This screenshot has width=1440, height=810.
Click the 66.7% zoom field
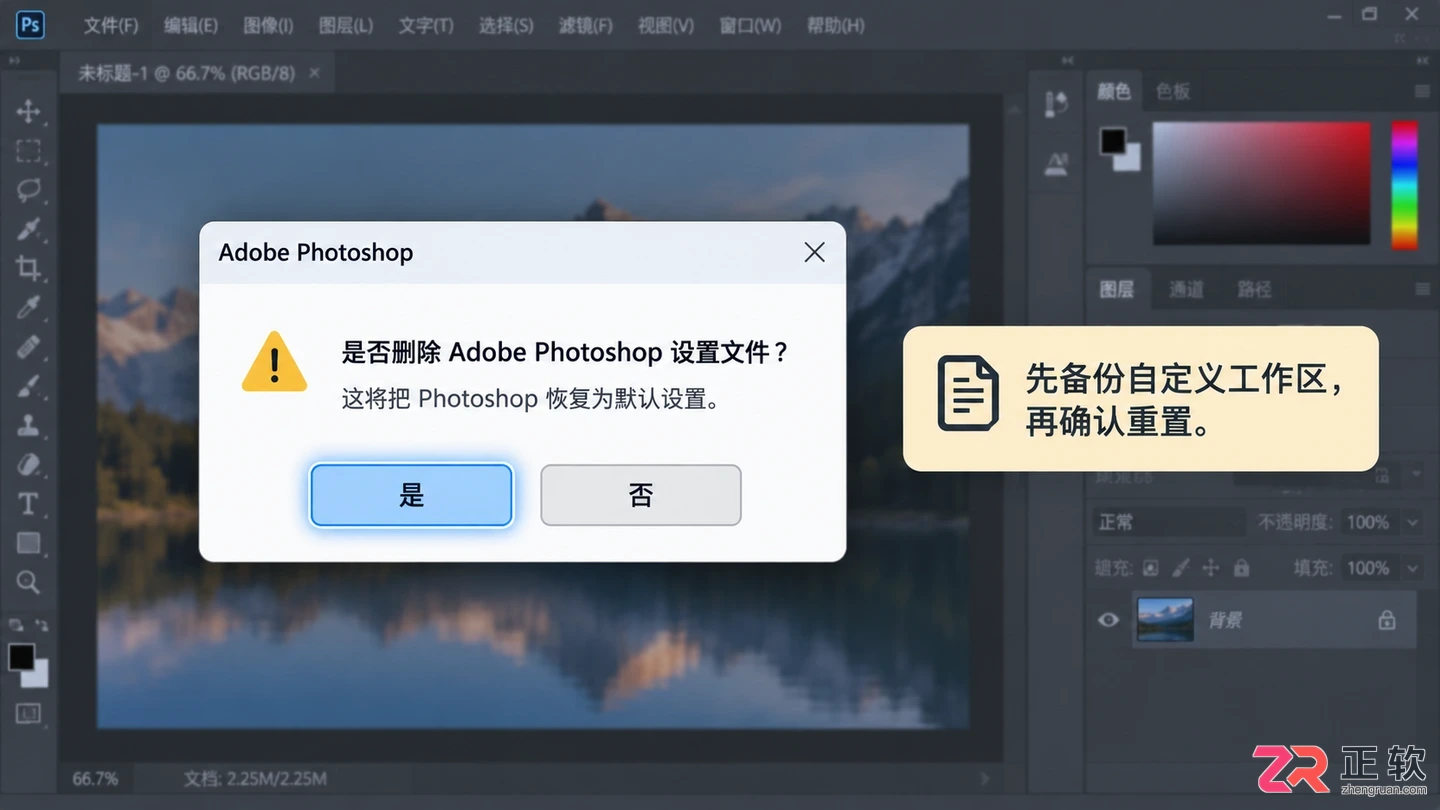click(95, 778)
